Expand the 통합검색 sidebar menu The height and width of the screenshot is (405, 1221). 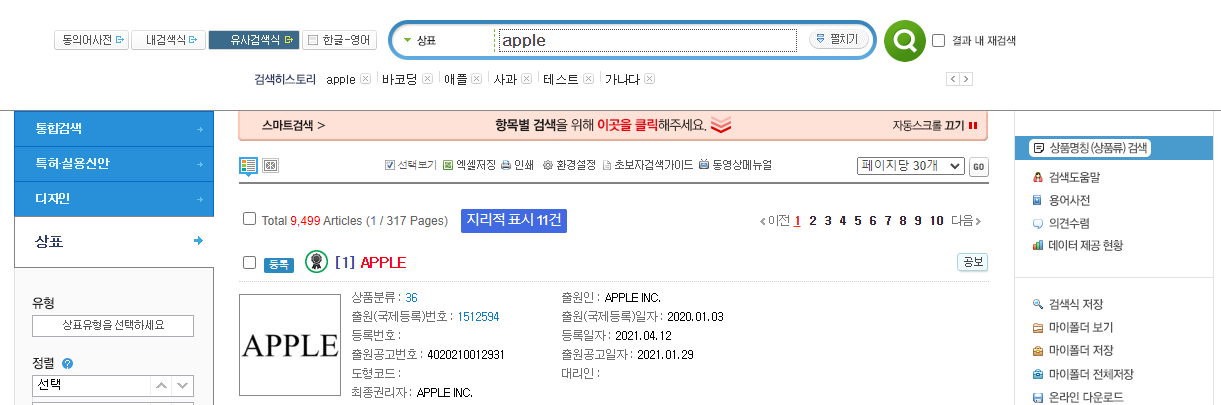[x=114, y=128]
